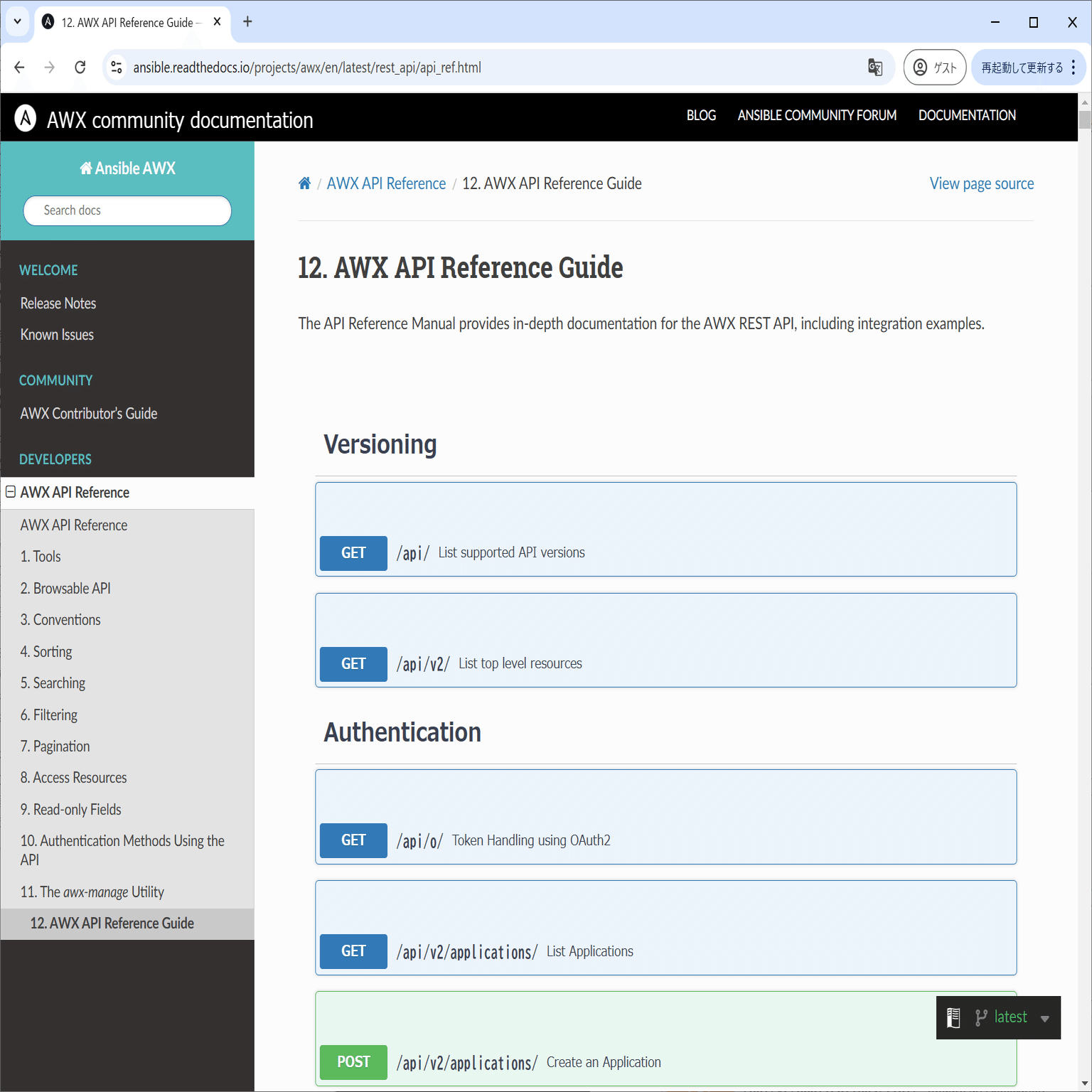
Task: Select the AWX API Reference breadcrumb
Action: 386,183
